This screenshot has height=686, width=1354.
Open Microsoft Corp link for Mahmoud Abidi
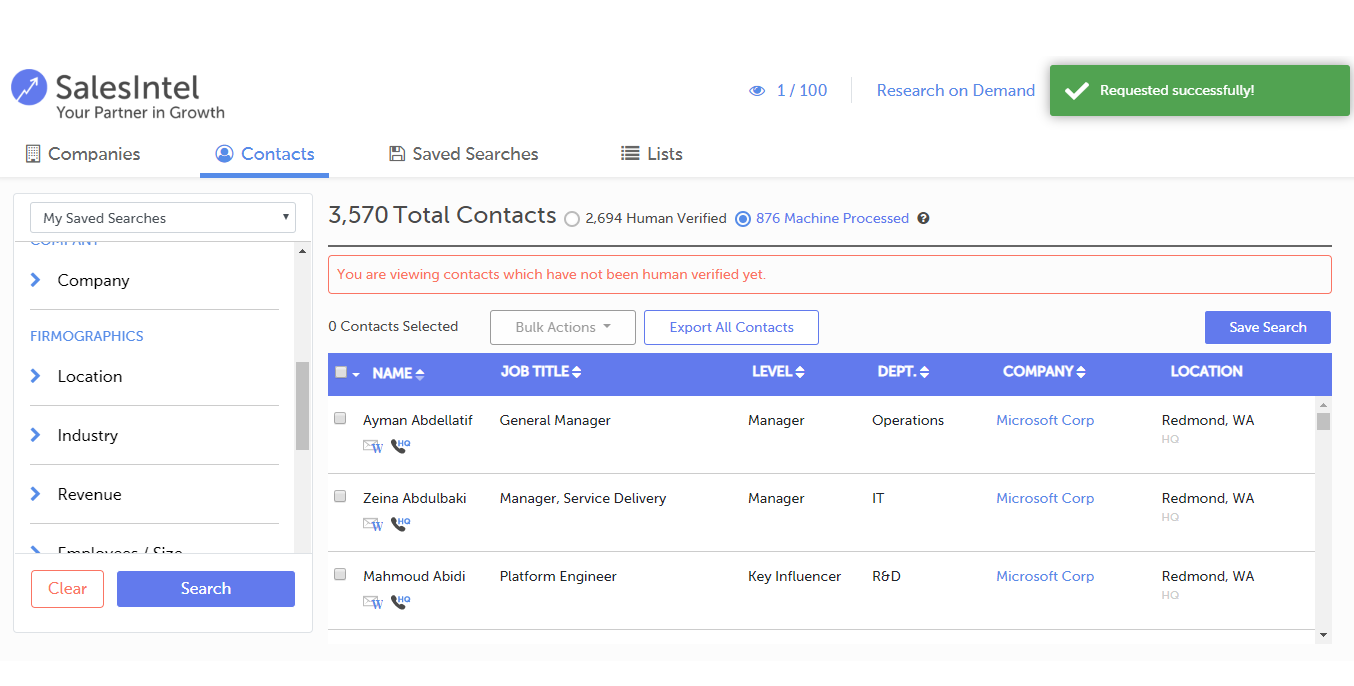click(x=1045, y=577)
